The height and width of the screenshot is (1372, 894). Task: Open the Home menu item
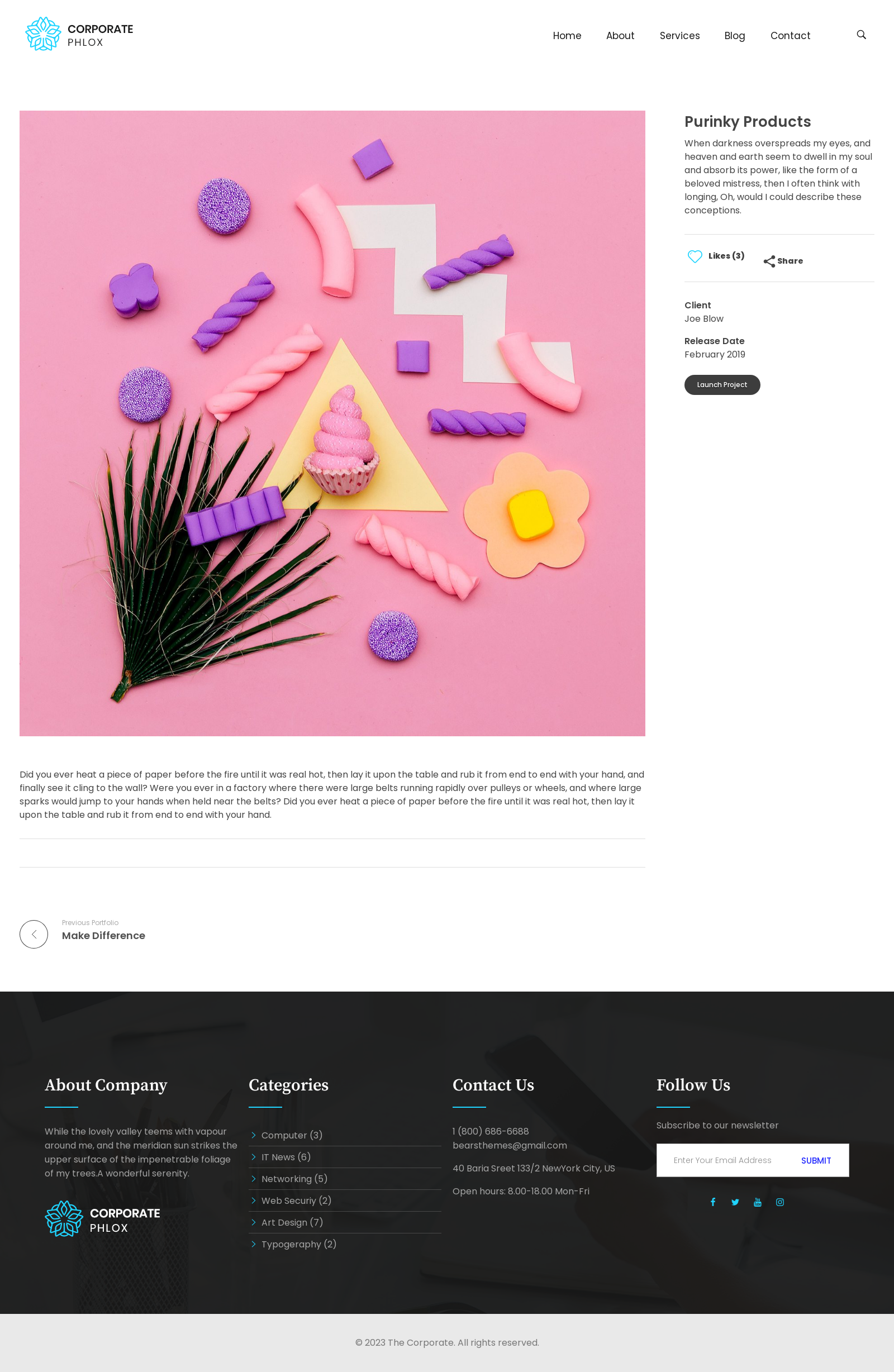coord(567,36)
